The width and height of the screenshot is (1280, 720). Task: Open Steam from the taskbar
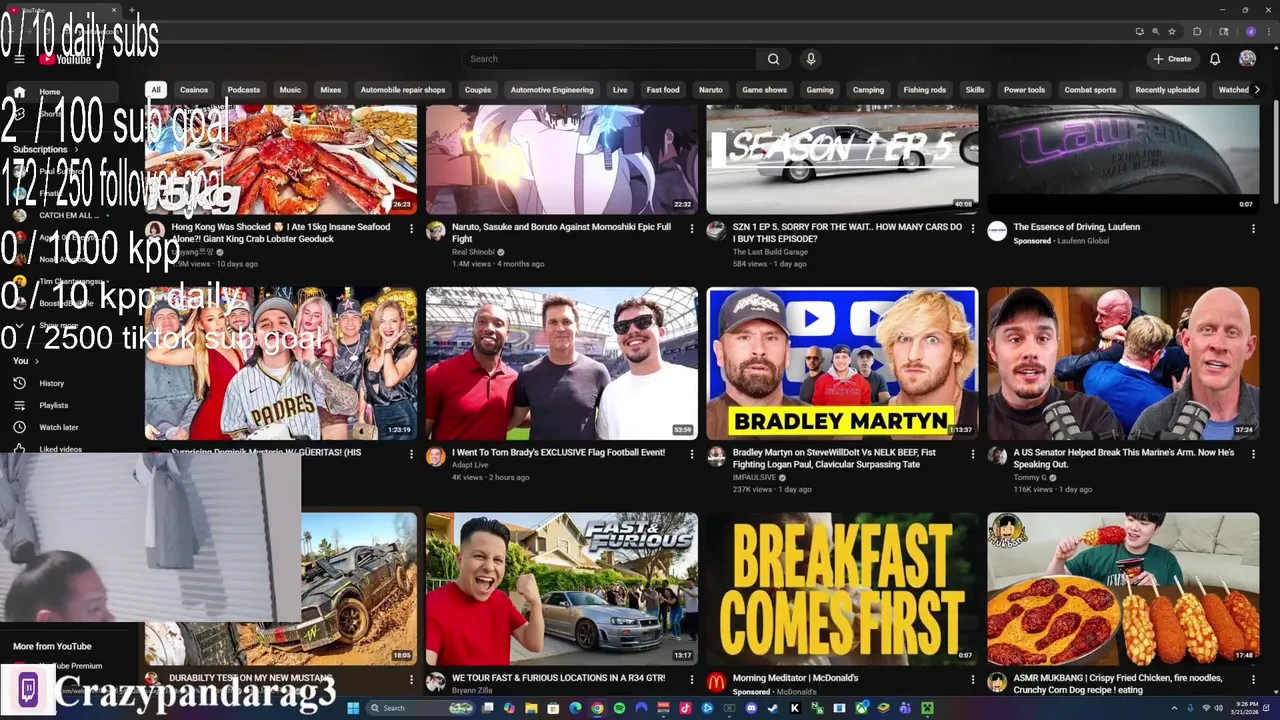(773, 708)
